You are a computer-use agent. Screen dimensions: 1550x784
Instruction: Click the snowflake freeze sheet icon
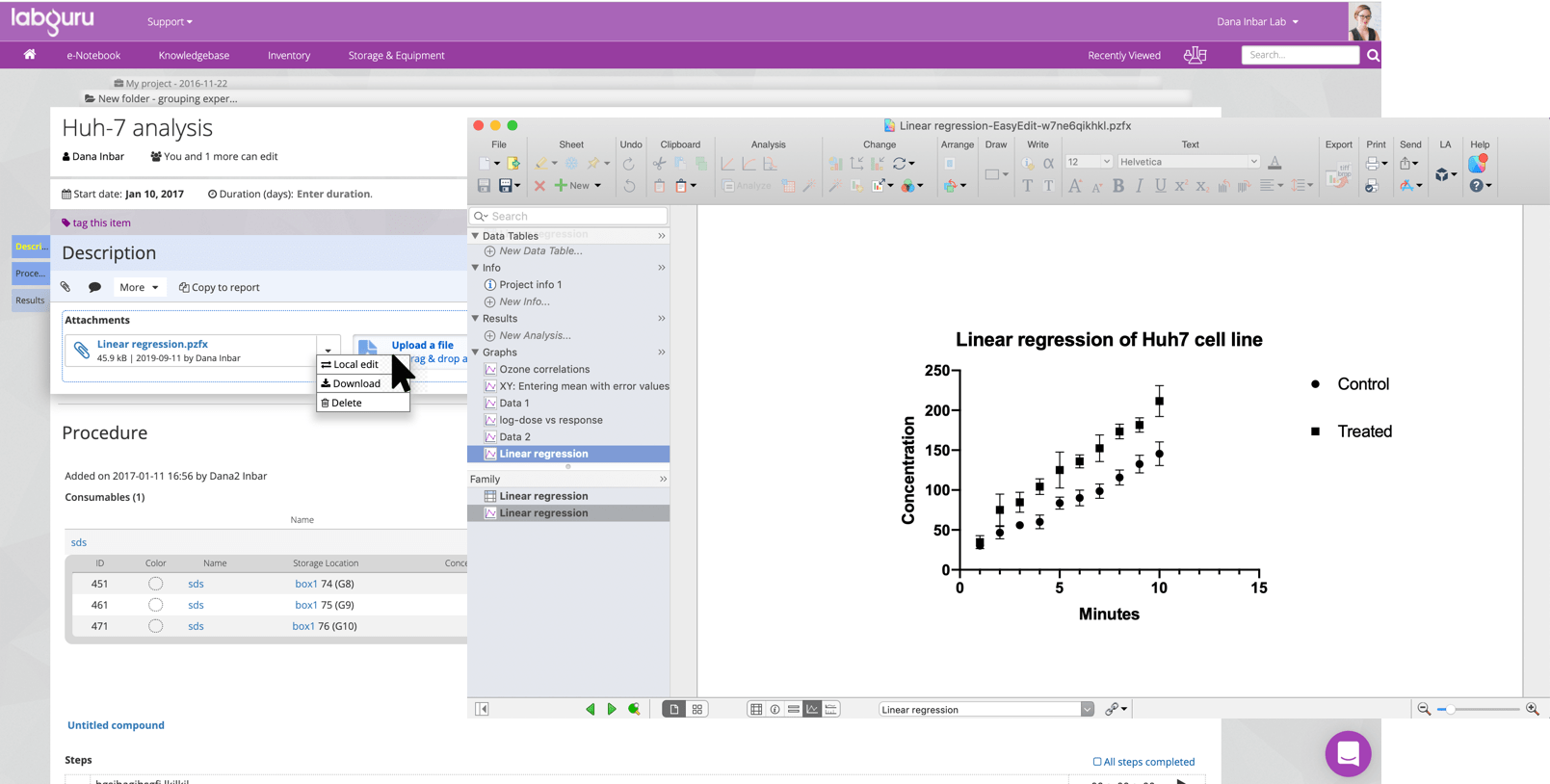coord(572,164)
